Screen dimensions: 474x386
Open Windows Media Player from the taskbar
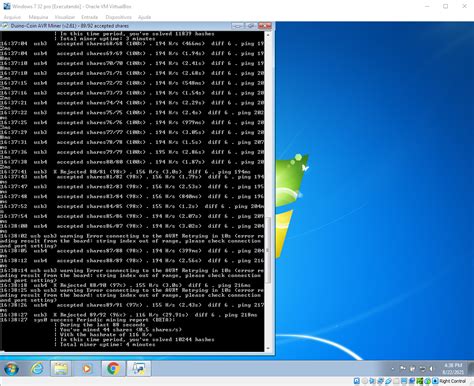(87, 369)
